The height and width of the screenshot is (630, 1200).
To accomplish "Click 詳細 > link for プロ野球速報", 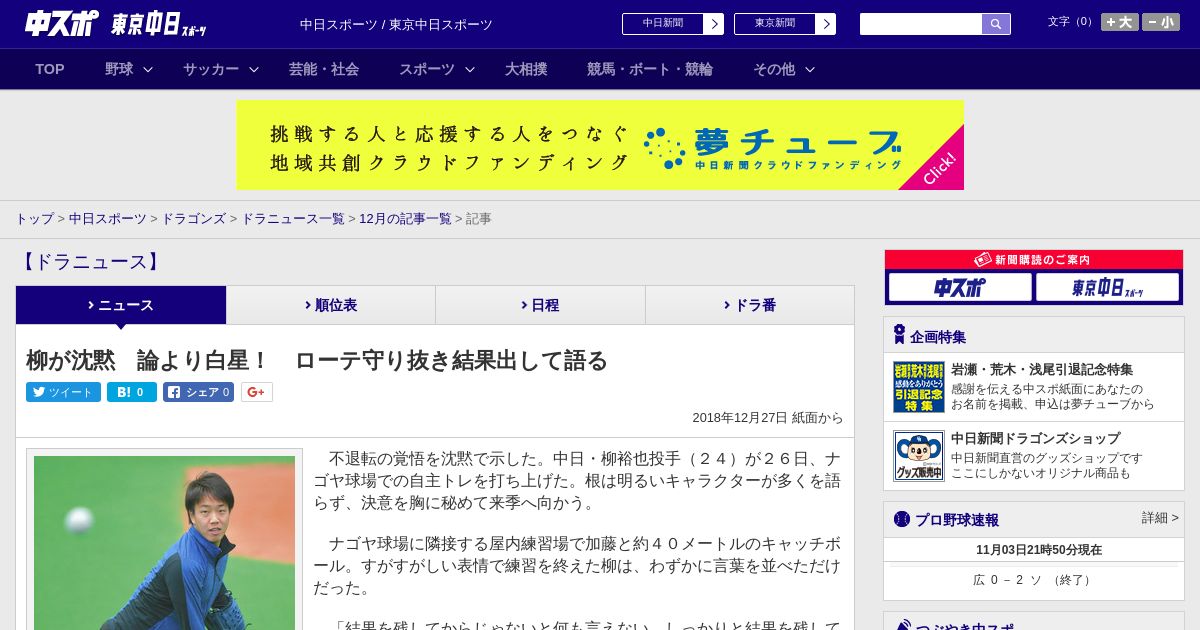I will pyautogui.click(x=1160, y=518).
